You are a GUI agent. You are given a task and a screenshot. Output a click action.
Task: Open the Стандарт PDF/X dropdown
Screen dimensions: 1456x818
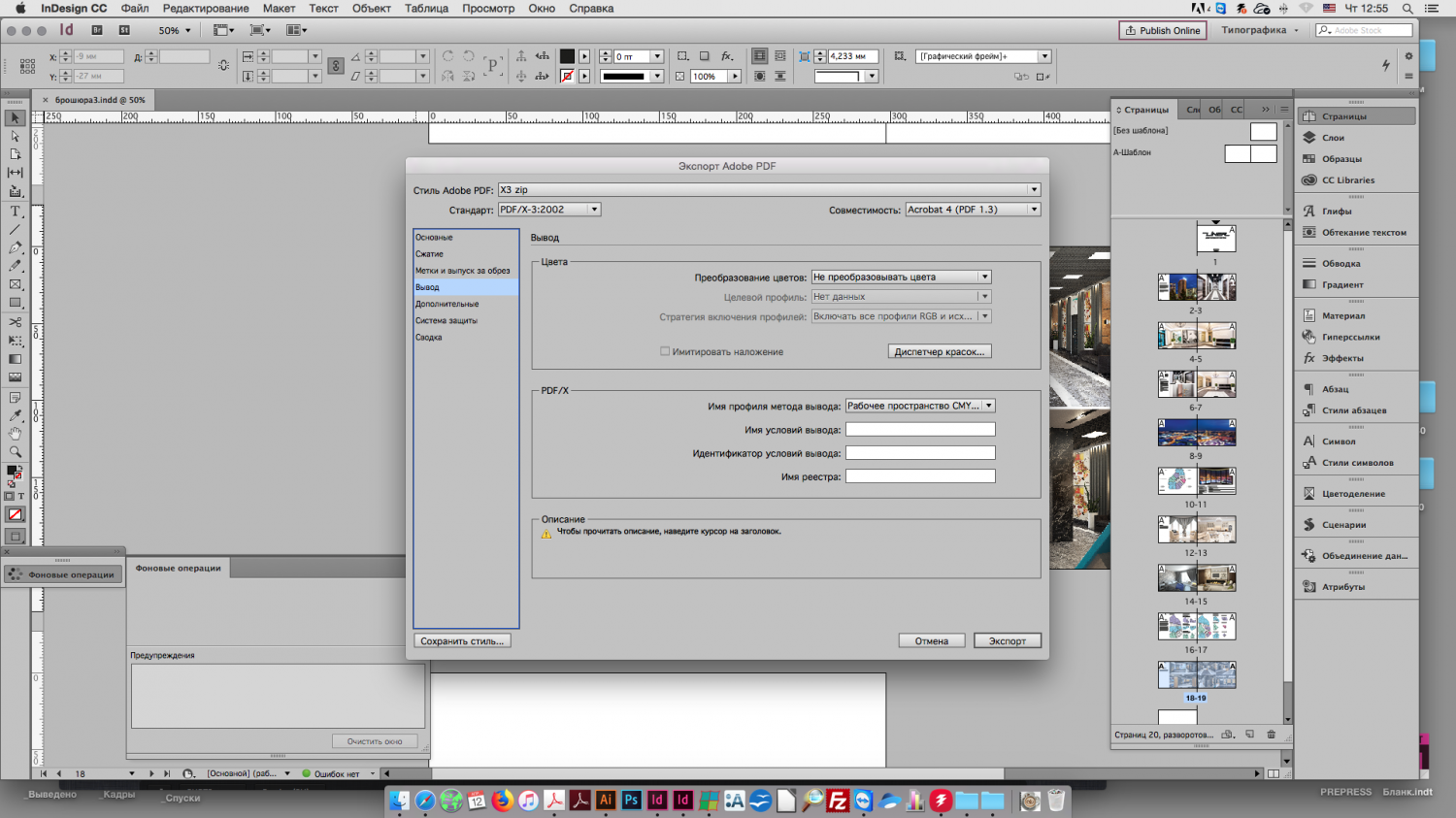click(549, 210)
